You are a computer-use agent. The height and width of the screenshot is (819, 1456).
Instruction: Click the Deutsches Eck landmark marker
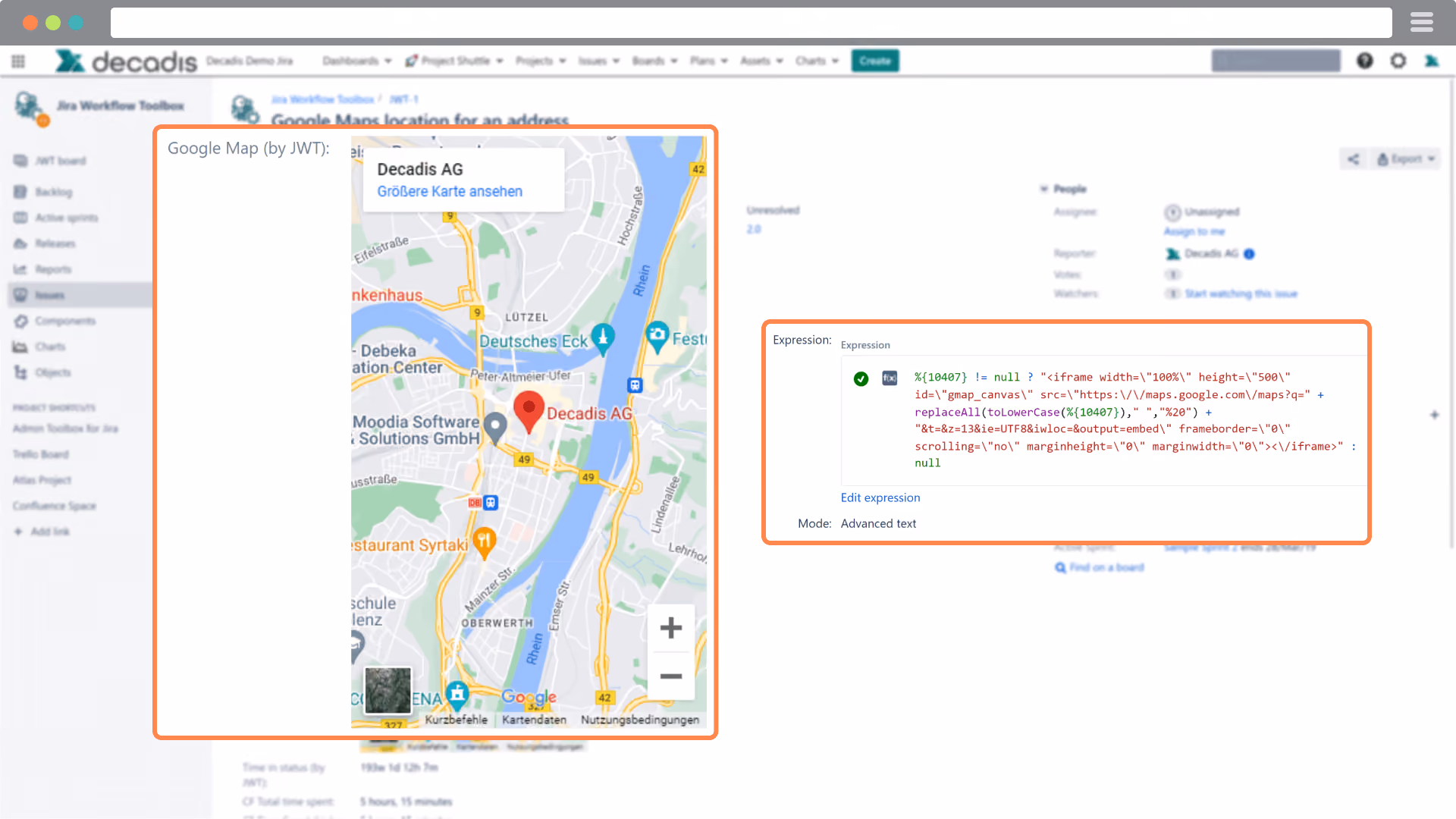pyautogui.click(x=603, y=338)
